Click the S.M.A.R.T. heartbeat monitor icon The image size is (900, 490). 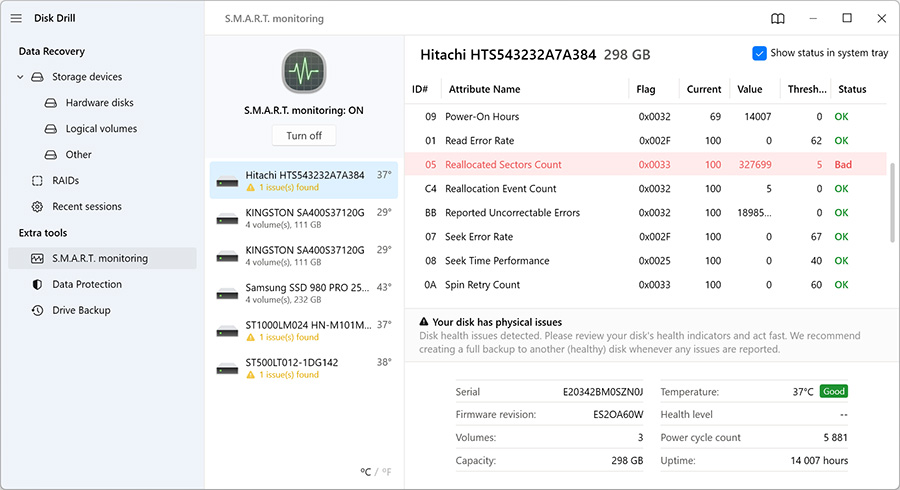[x=303, y=72]
